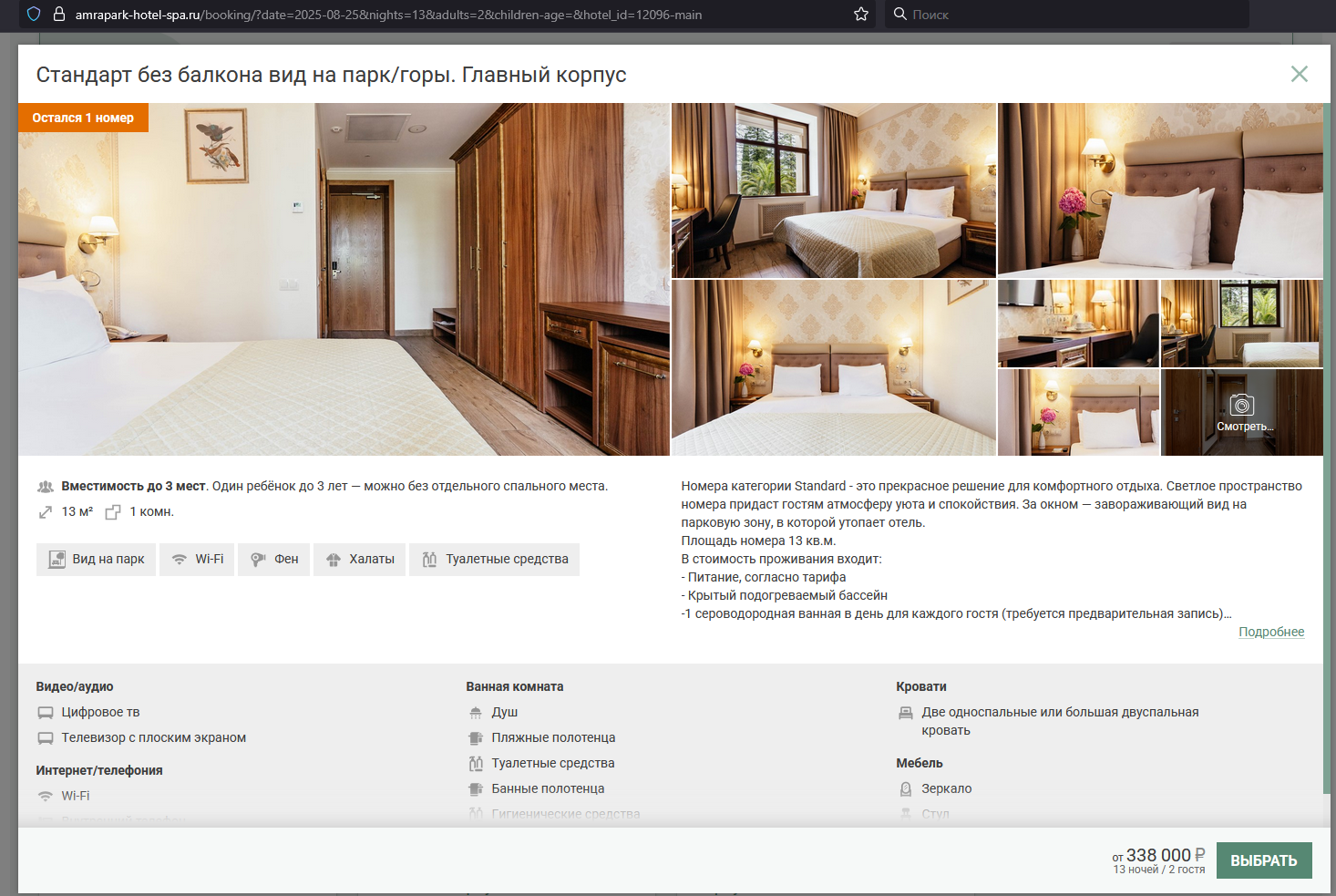Image resolution: width=1336 pixels, height=896 pixels.
Task: Click the 338 000 ₽ price text
Action: pyautogui.click(x=1166, y=855)
